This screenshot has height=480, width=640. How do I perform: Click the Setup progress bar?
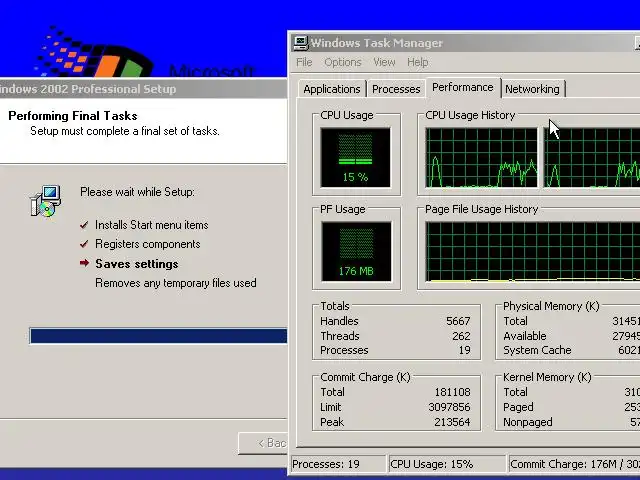tap(158, 336)
